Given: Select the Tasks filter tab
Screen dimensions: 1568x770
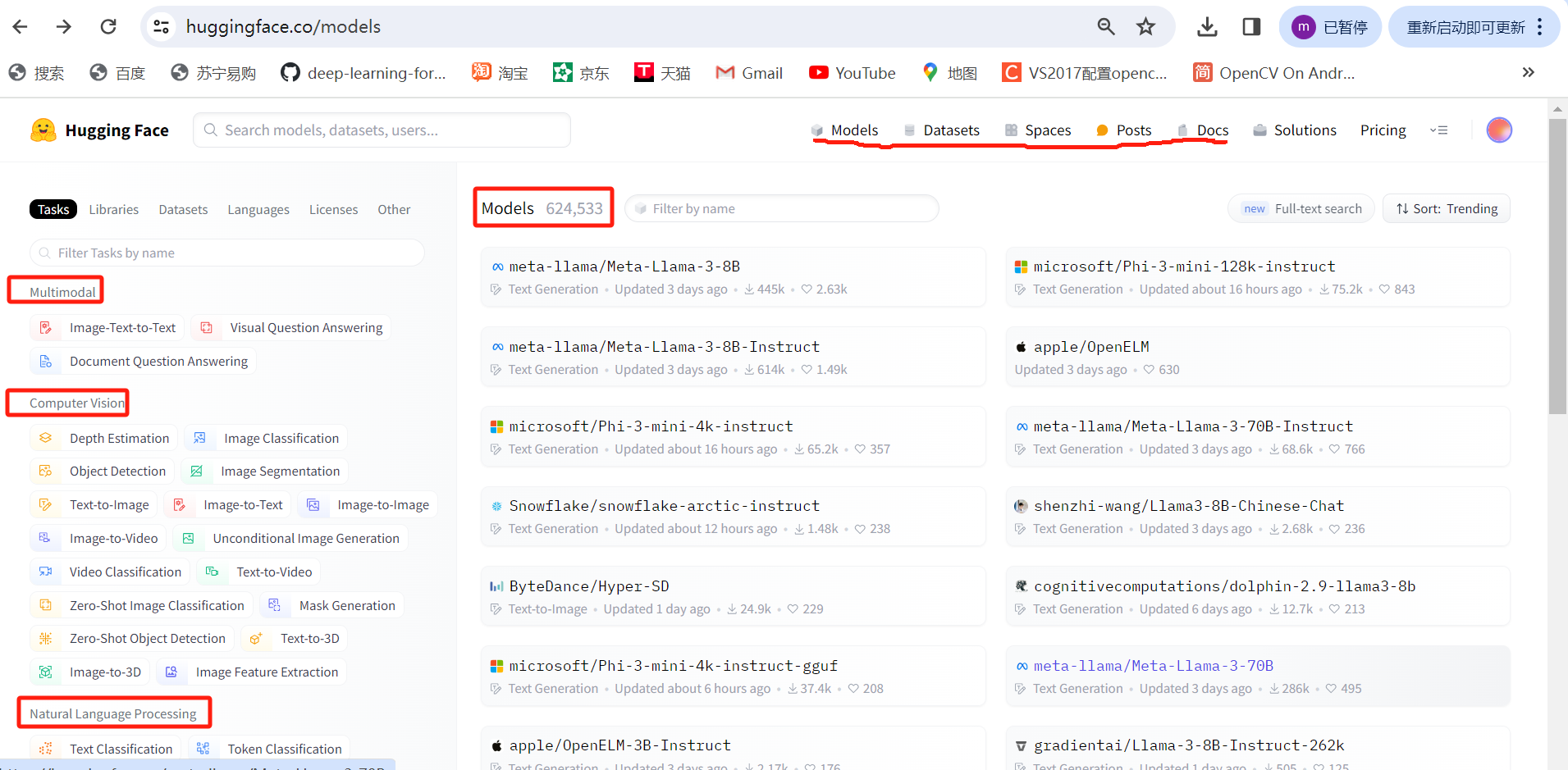Looking at the screenshot, I should 53,209.
